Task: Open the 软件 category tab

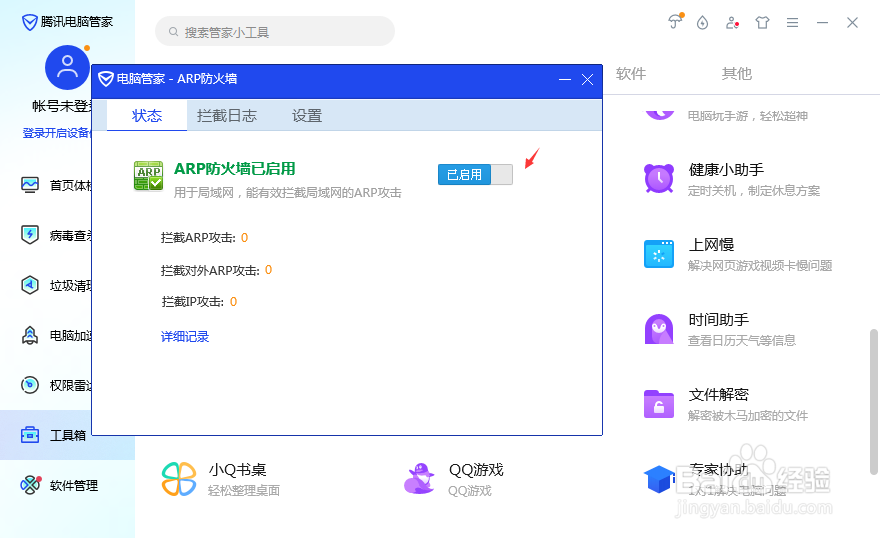Action: (631, 73)
